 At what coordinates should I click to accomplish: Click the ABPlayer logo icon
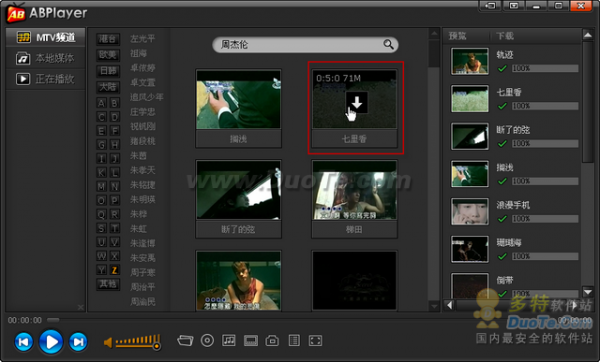coord(16,13)
